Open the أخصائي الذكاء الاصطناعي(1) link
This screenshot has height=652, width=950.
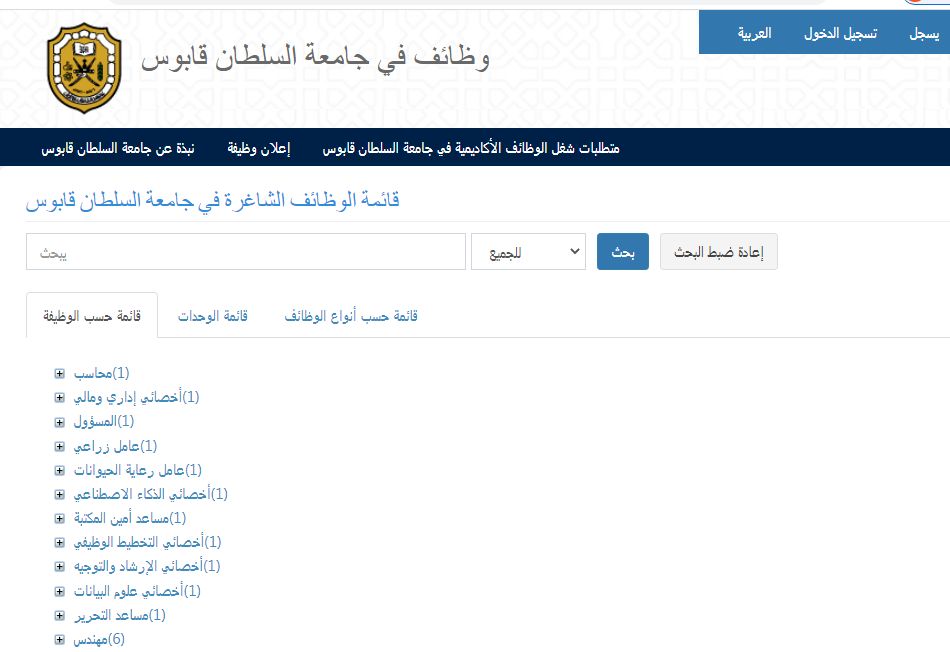(151, 494)
